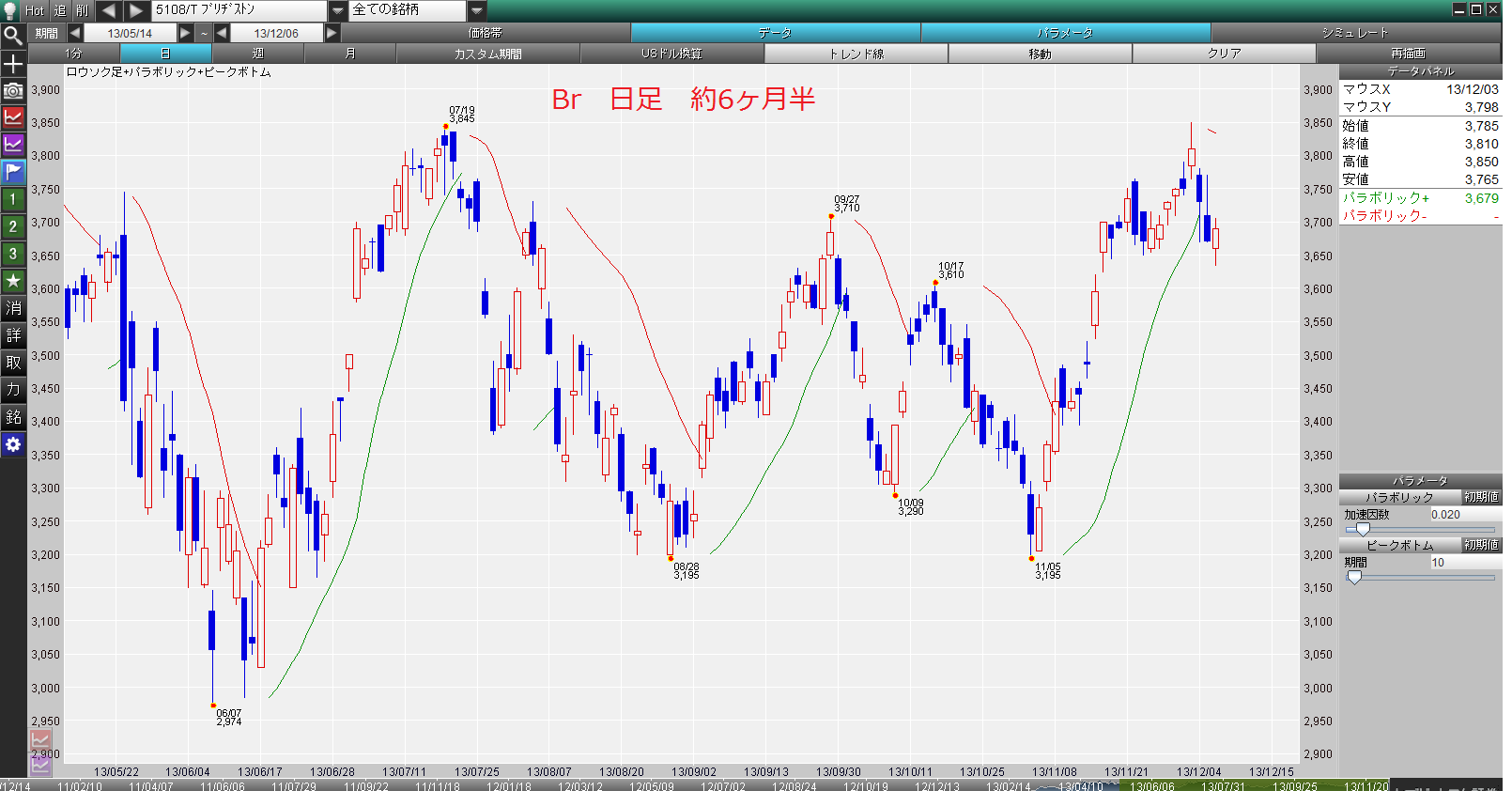This screenshot has width=1512, height=791.
Task: Click the トレンド線 trend line button
Action: [856, 54]
